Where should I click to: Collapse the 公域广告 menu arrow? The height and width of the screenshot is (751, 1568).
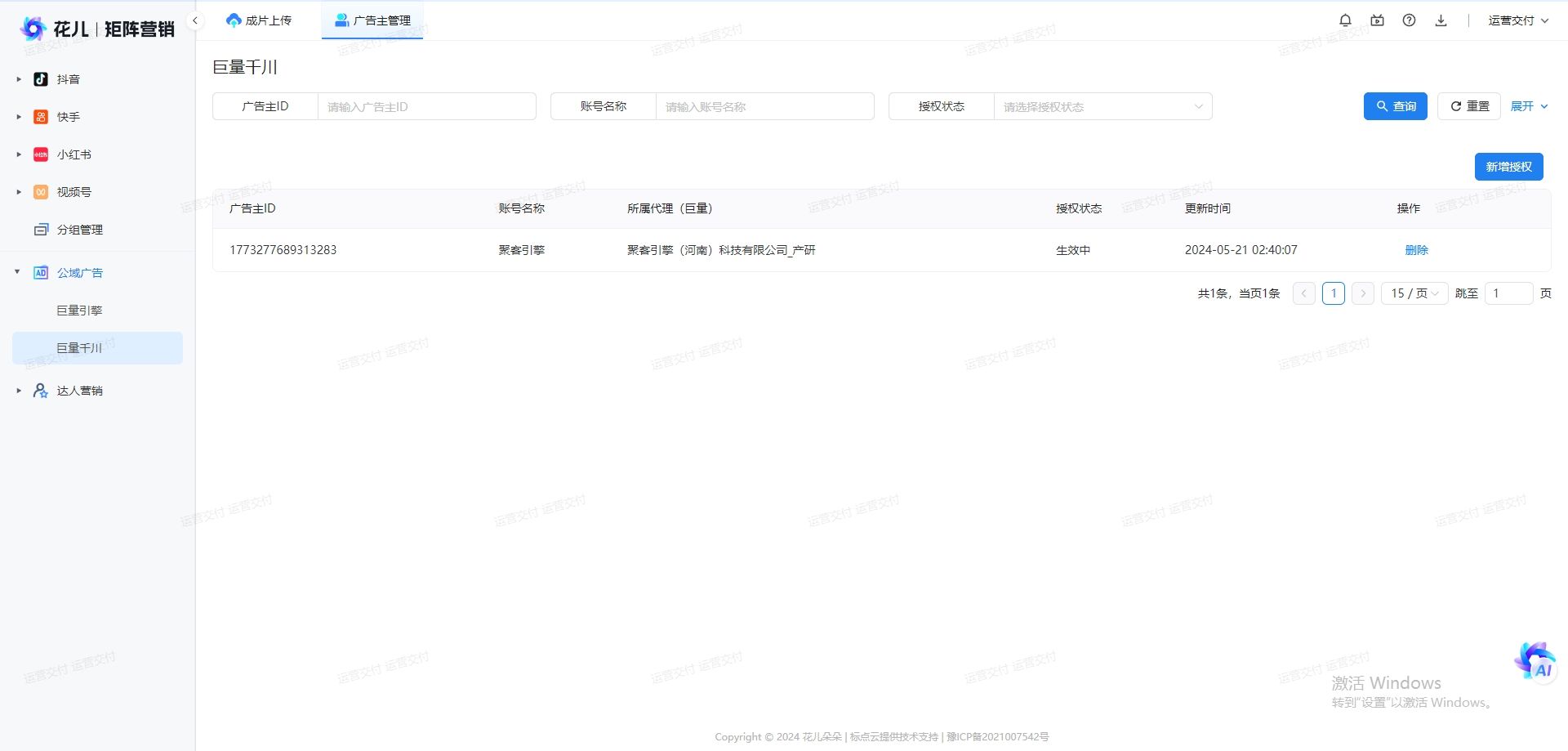(x=17, y=272)
